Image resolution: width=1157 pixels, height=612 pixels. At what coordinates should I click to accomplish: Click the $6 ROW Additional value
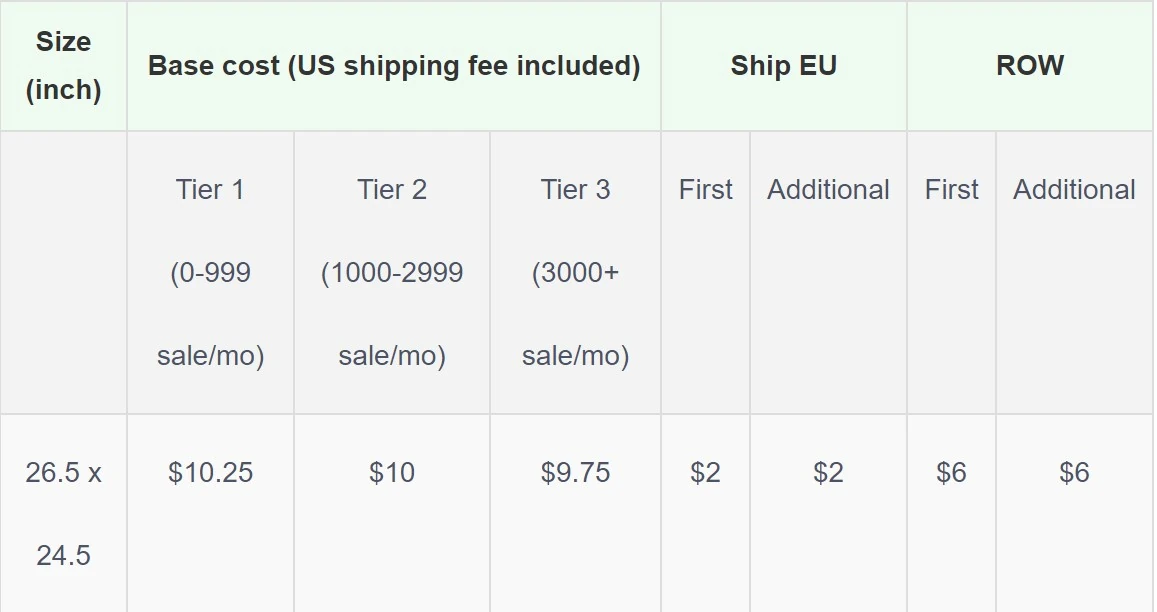(1074, 472)
